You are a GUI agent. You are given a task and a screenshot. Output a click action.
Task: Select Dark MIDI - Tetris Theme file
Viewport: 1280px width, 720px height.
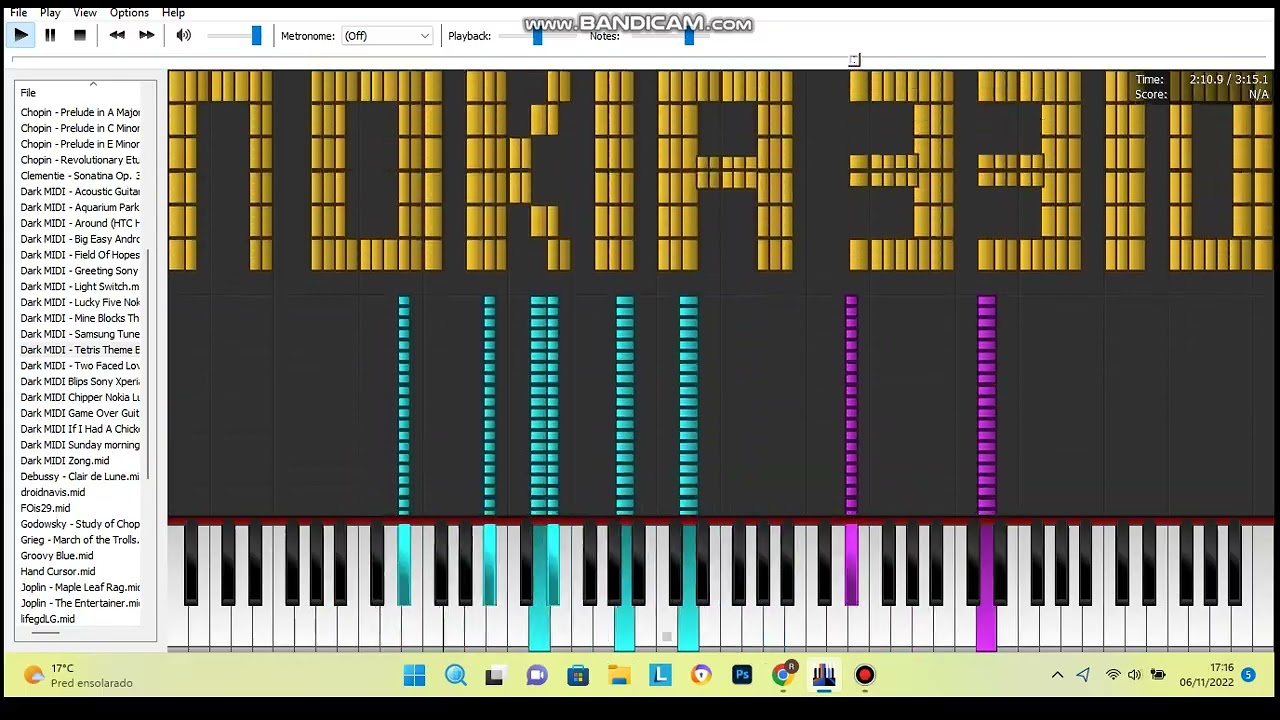click(80, 350)
